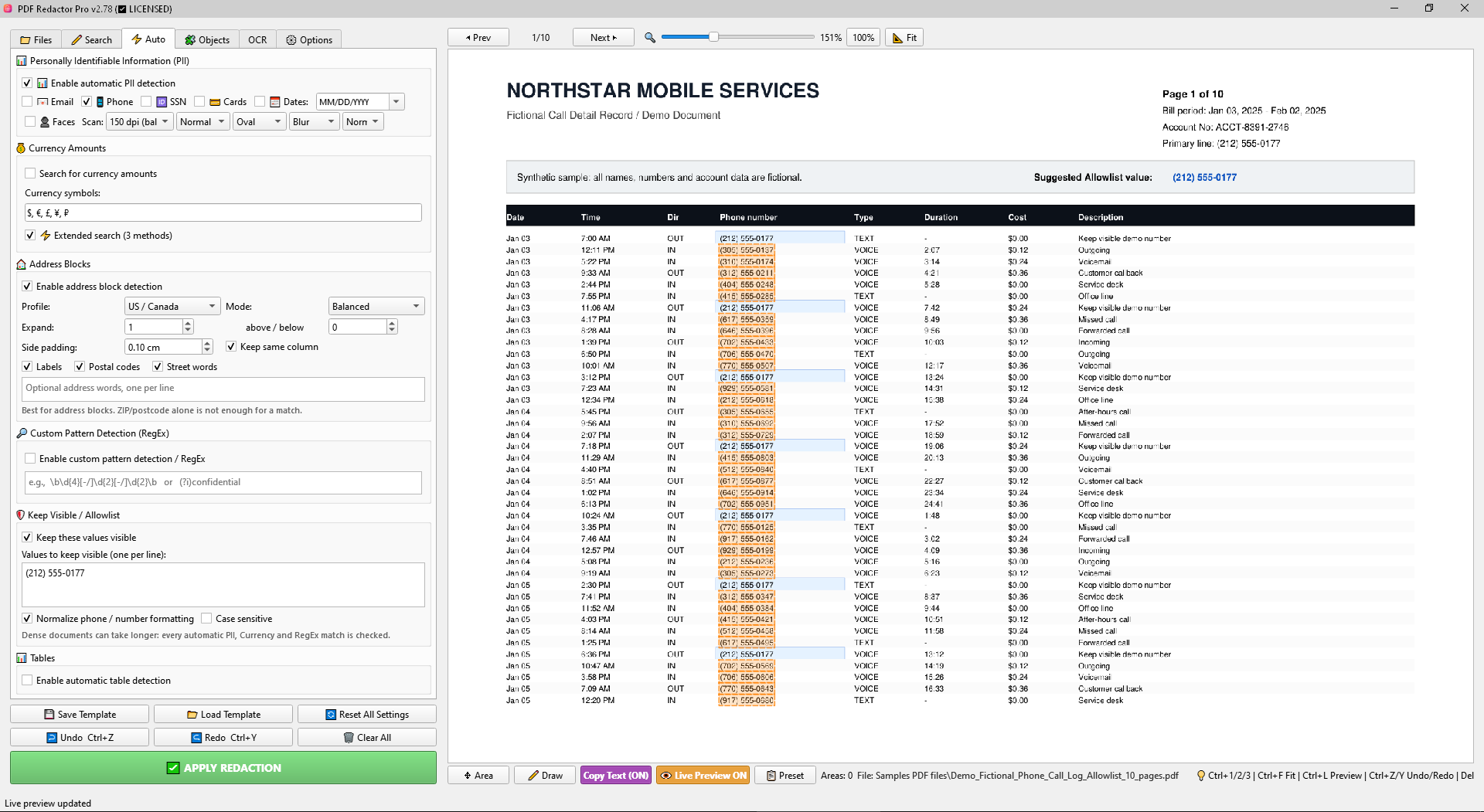Open the OCR tab

tap(257, 39)
